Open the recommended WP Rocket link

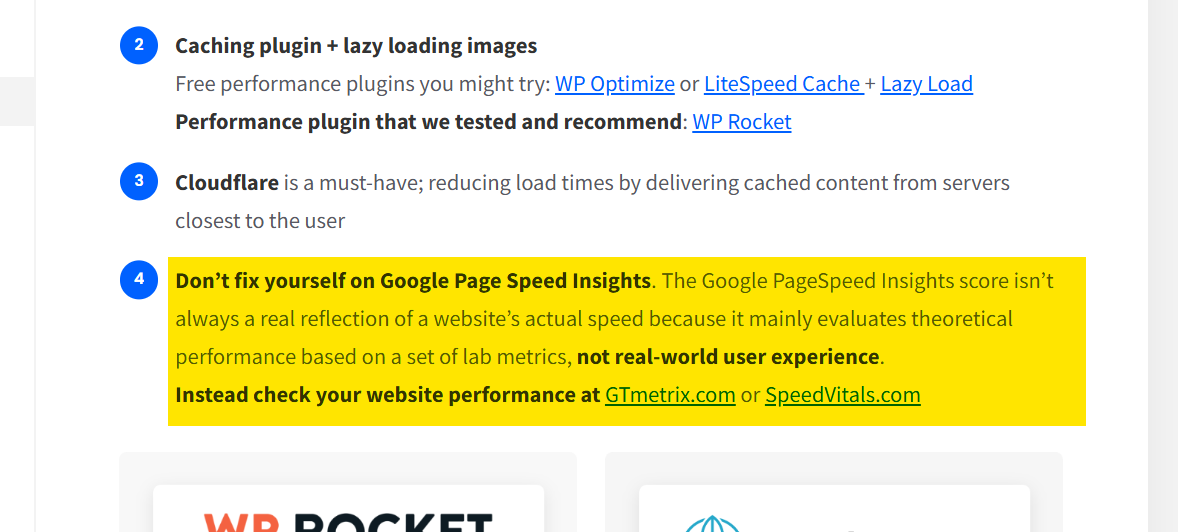click(742, 122)
